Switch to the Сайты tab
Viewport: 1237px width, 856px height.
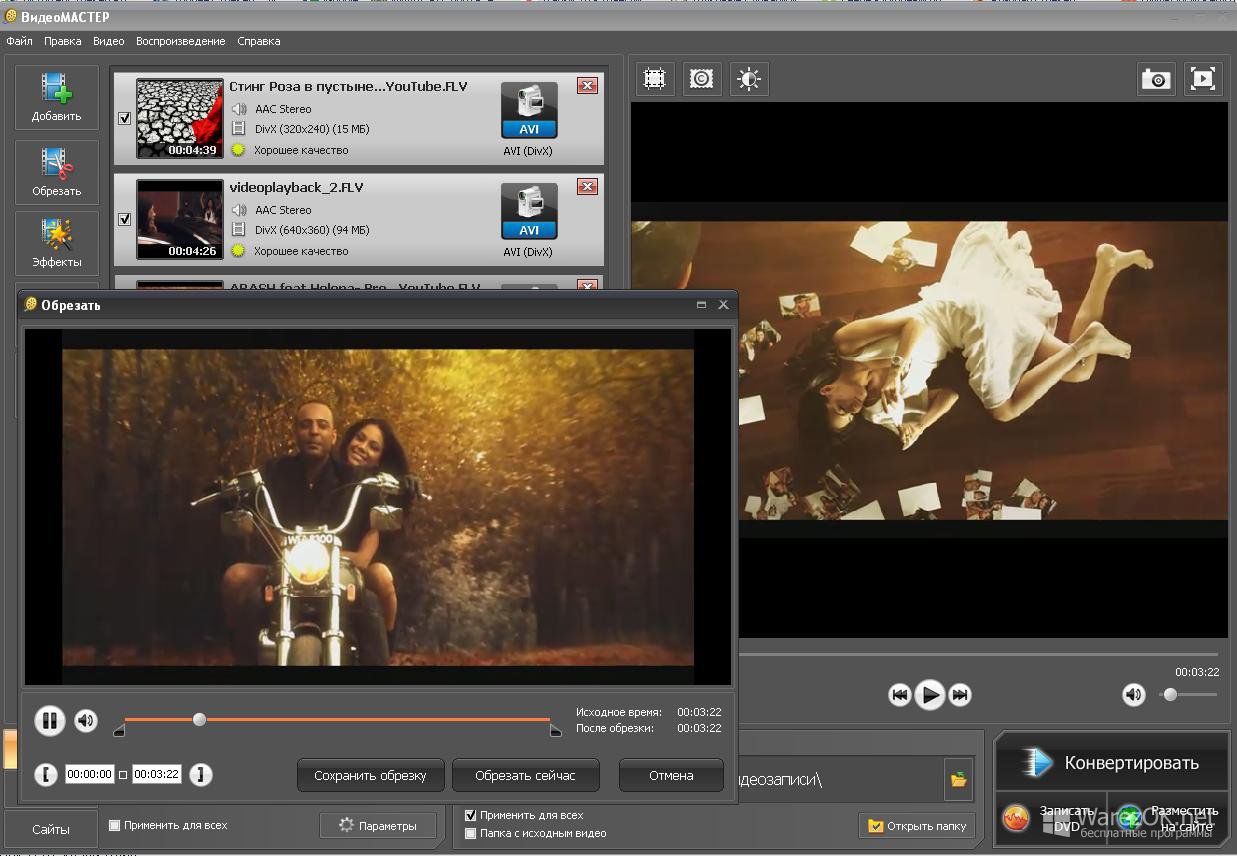pyautogui.click(x=50, y=829)
